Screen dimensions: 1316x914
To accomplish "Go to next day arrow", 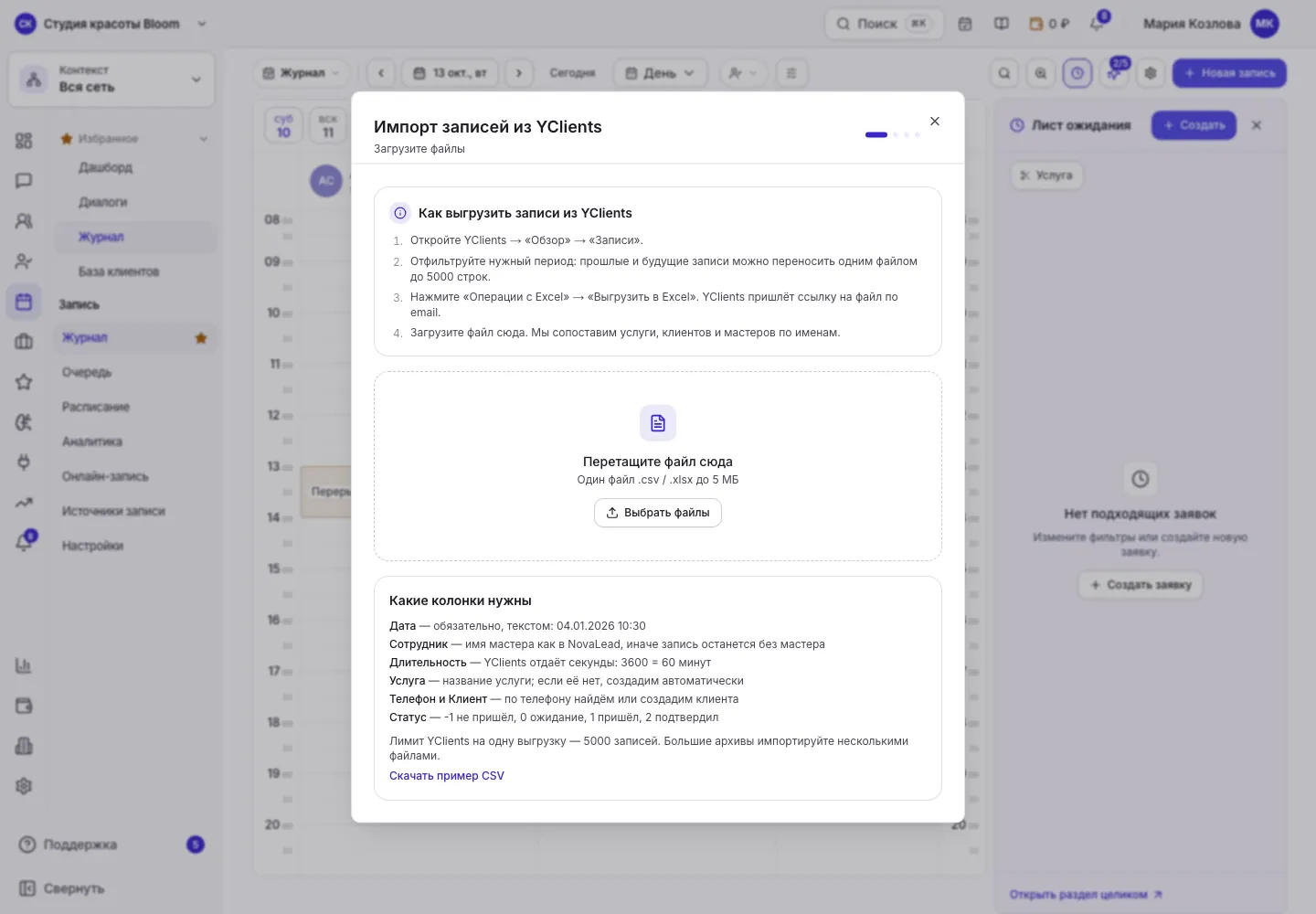I will click(x=519, y=73).
